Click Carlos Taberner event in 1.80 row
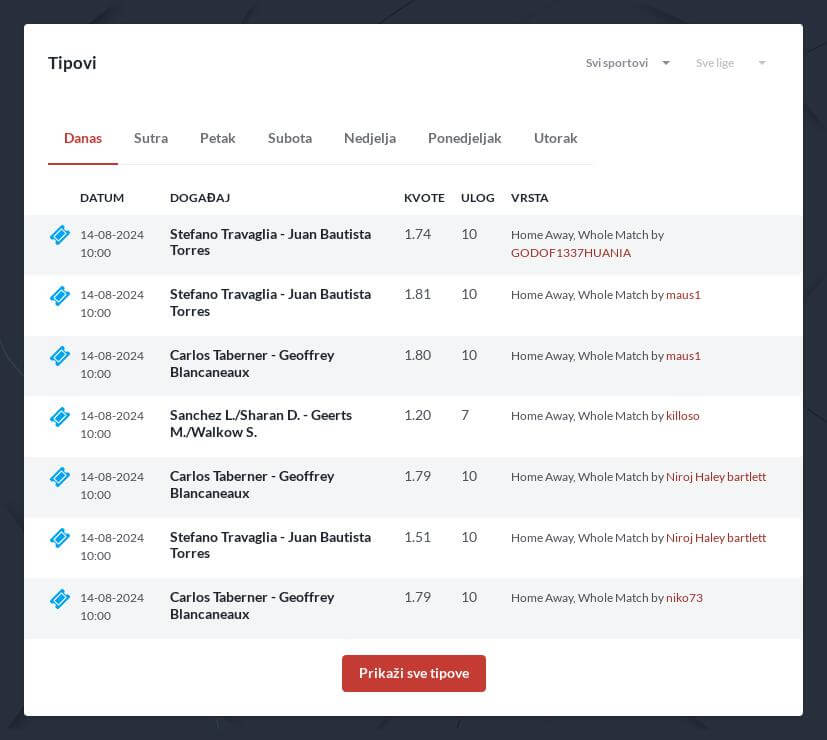The height and width of the screenshot is (740, 827). coord(252,363)
